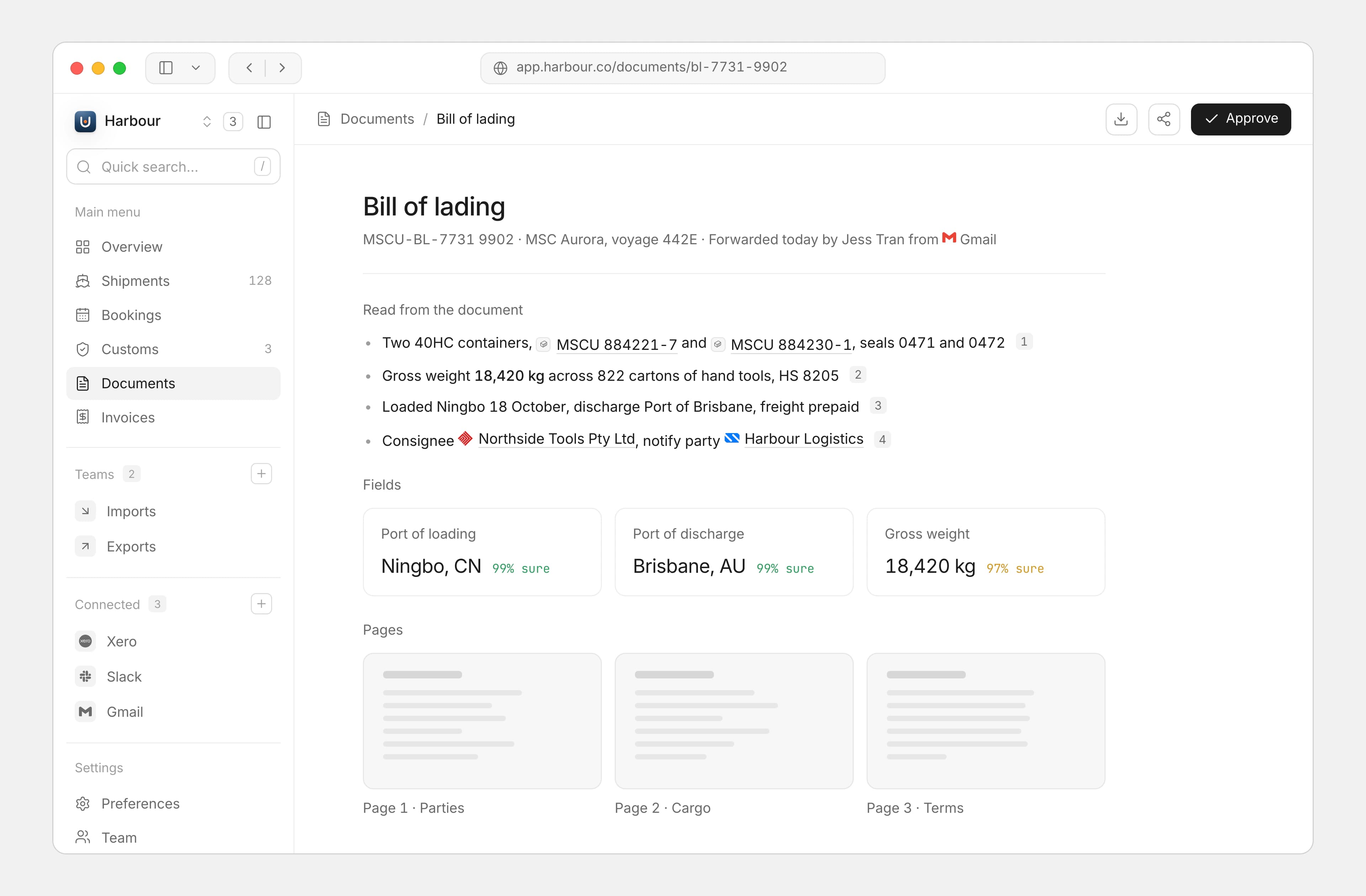Open Page 2 Cargo thumbnail
This screenshot has width=1366, height=896.
(734, 720)
